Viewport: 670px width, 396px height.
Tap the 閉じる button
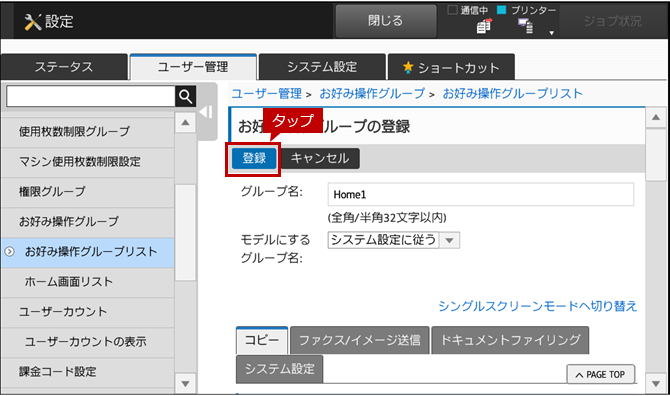point(386,21)
